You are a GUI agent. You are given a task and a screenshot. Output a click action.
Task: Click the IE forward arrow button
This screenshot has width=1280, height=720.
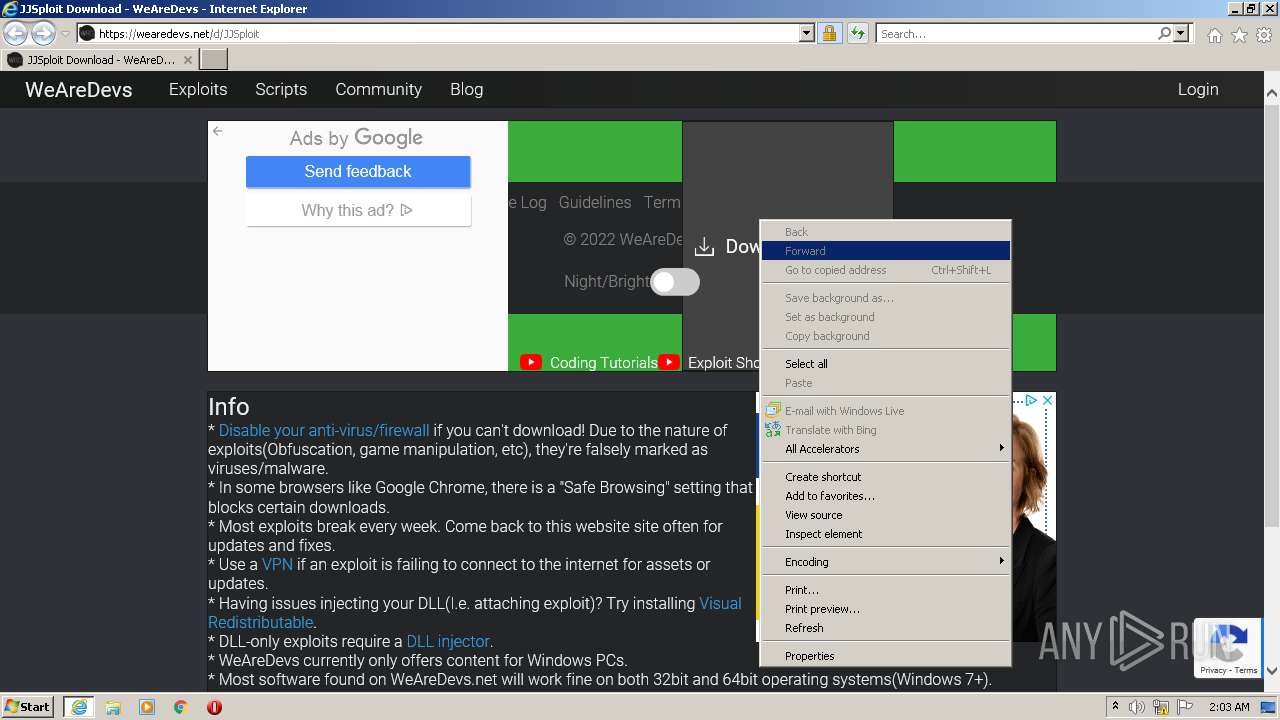(x=43, y=33)
